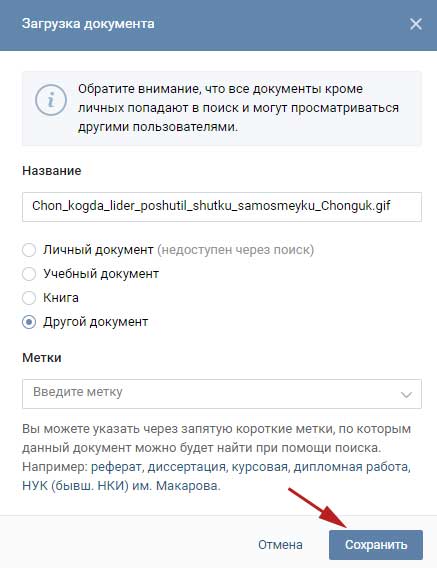Add the НУК (бывш. НКИ) им. Макарова tag
This screenshot has height=568, width=437.
pos(121,486)
